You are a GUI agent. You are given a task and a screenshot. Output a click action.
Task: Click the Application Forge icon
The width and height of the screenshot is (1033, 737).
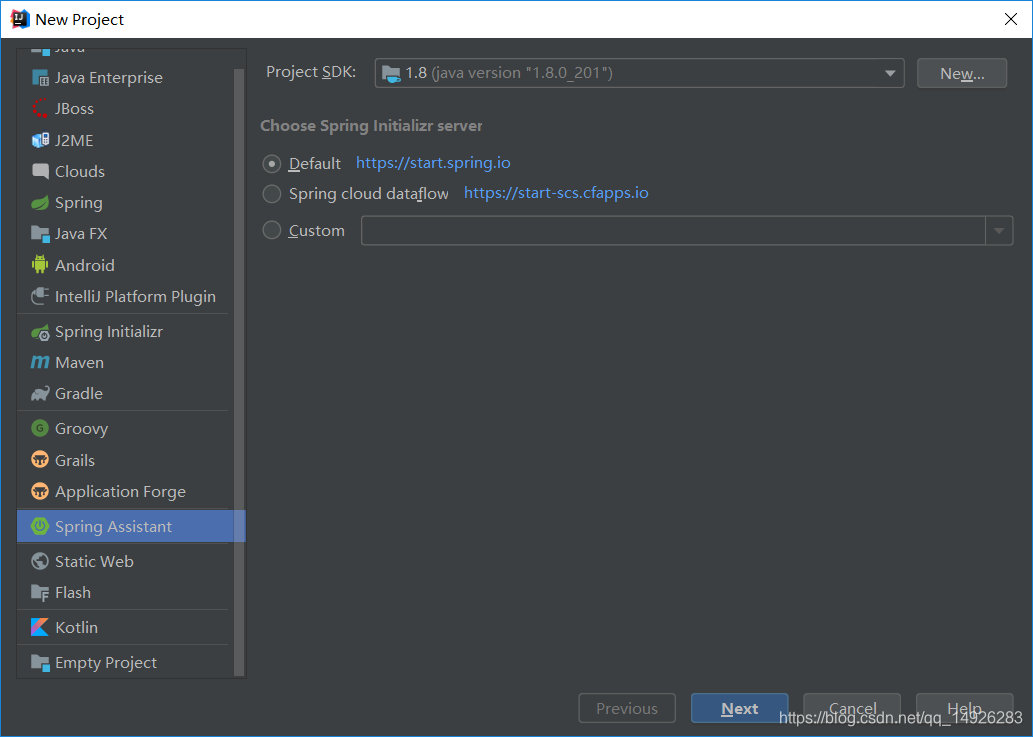click(40, 491)
